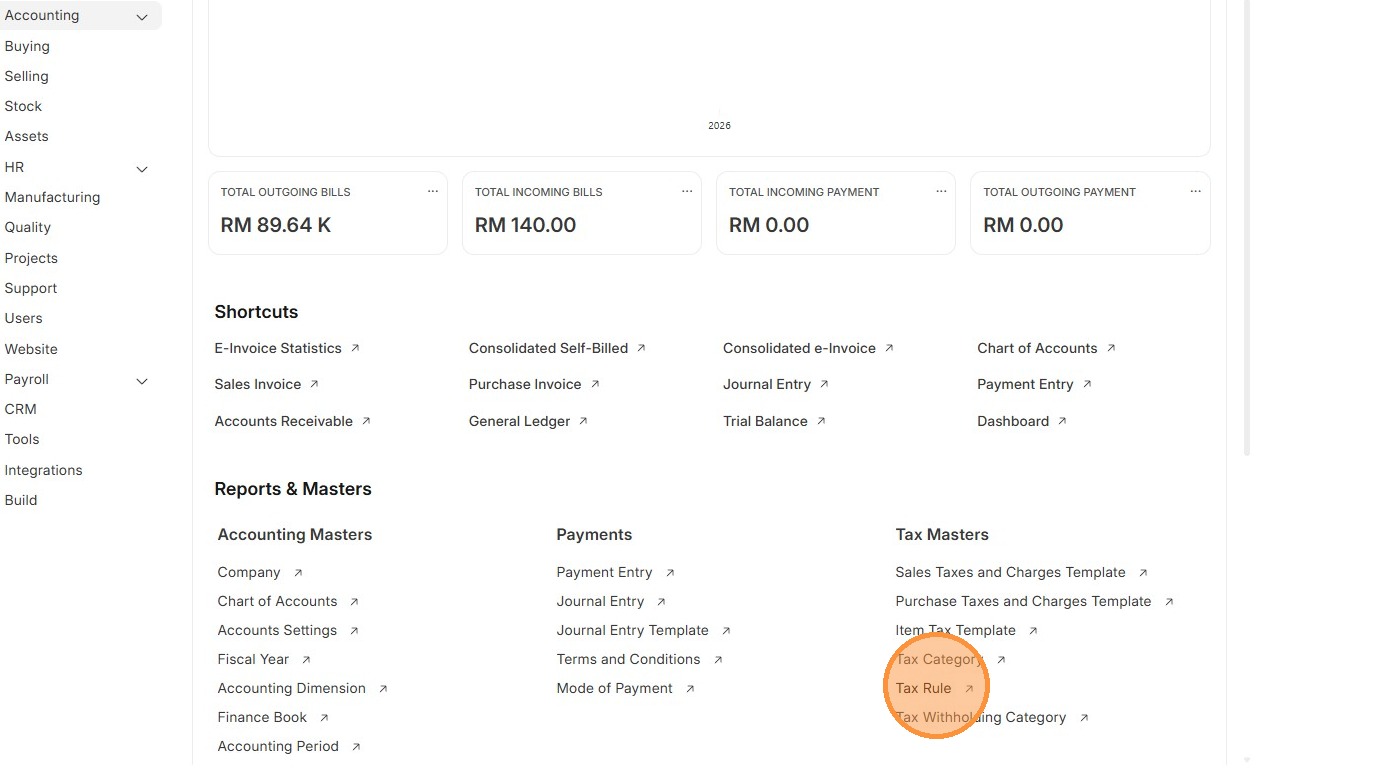Click arrow icon beside Tax Rule

click(969, 688)
